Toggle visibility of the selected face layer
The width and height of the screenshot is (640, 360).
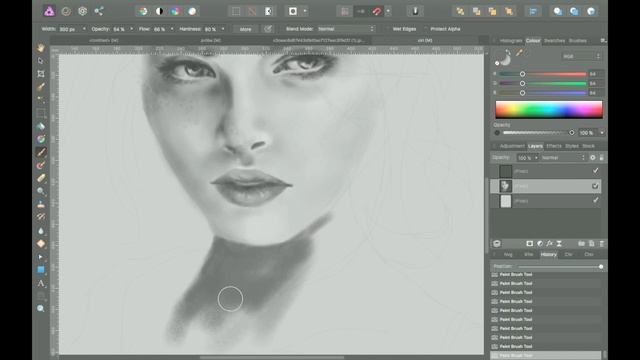pyautogui.click(x=596, y=186)
